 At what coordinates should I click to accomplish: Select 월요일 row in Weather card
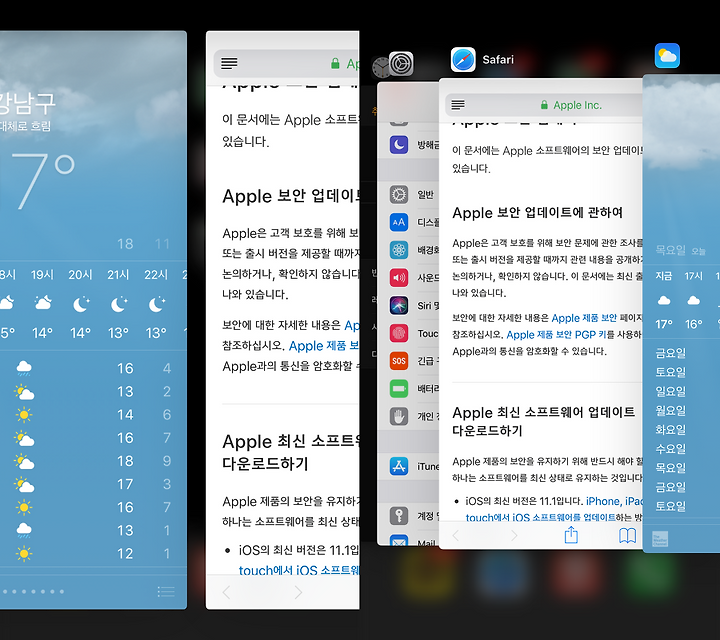(x=670, y=410)
